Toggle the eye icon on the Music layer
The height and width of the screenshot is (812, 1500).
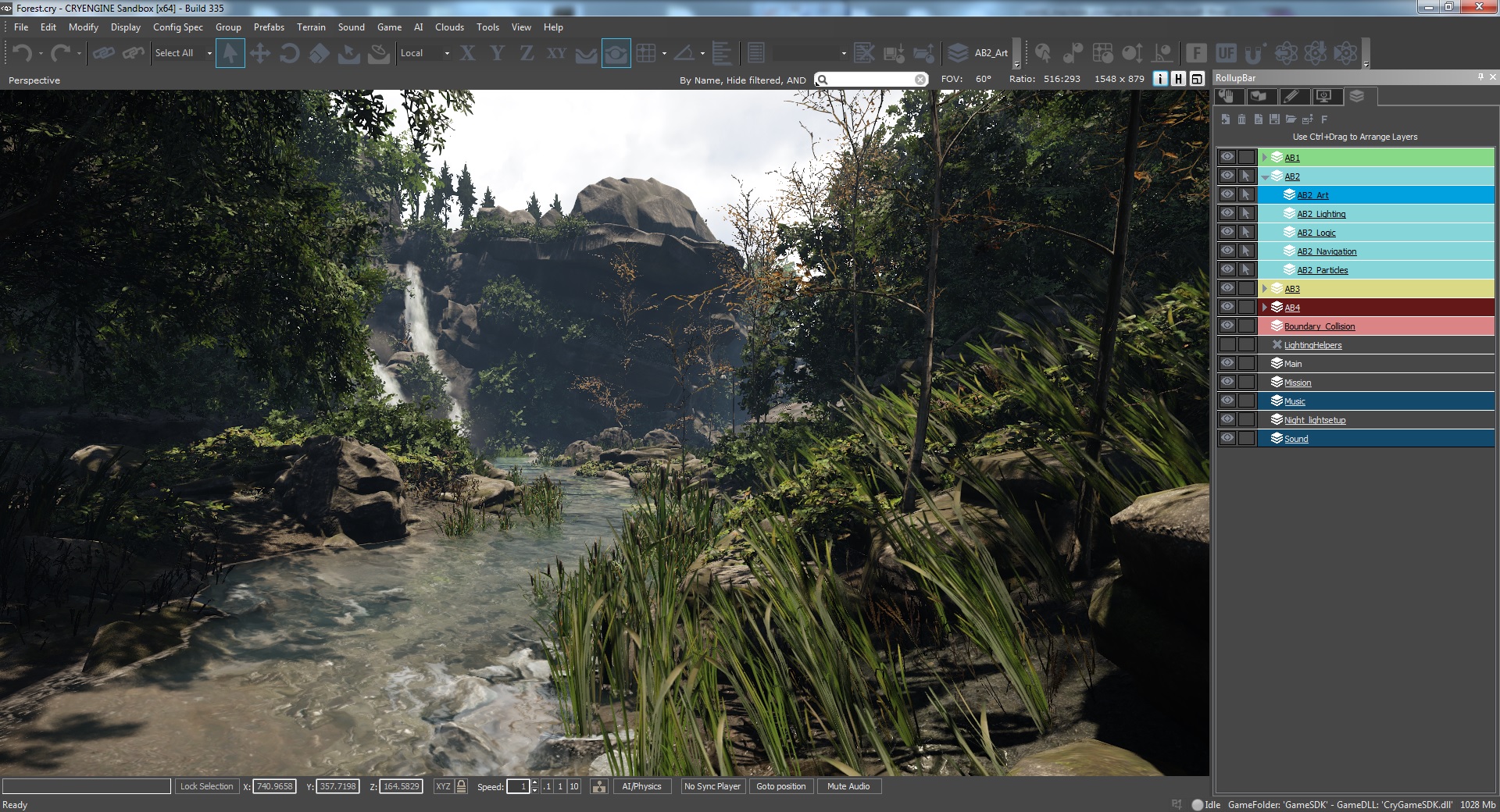coord(1227,401)
